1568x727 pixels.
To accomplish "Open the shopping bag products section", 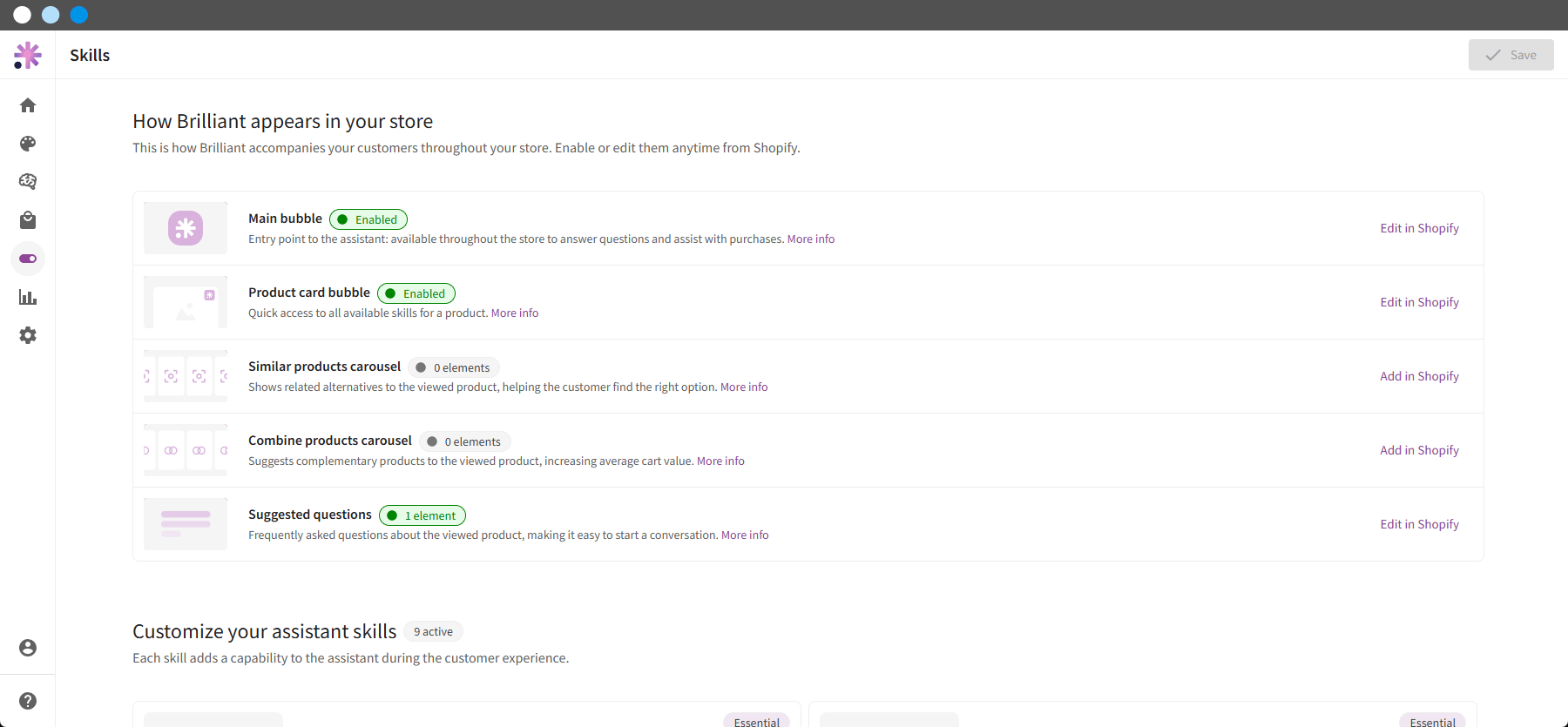I will click(x=28, y=219).
